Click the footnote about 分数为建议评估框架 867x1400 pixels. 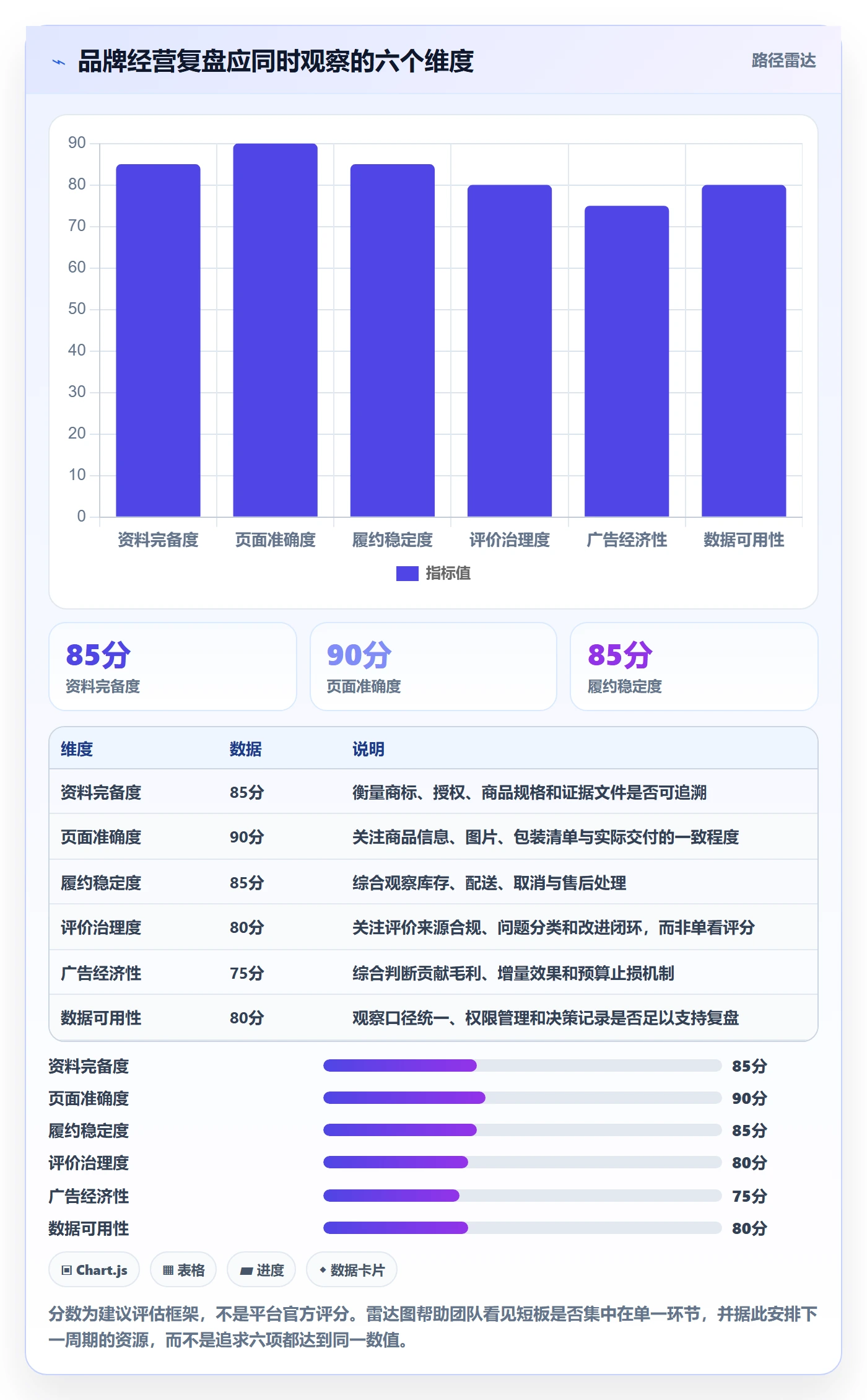click(x=433, y=1327)
